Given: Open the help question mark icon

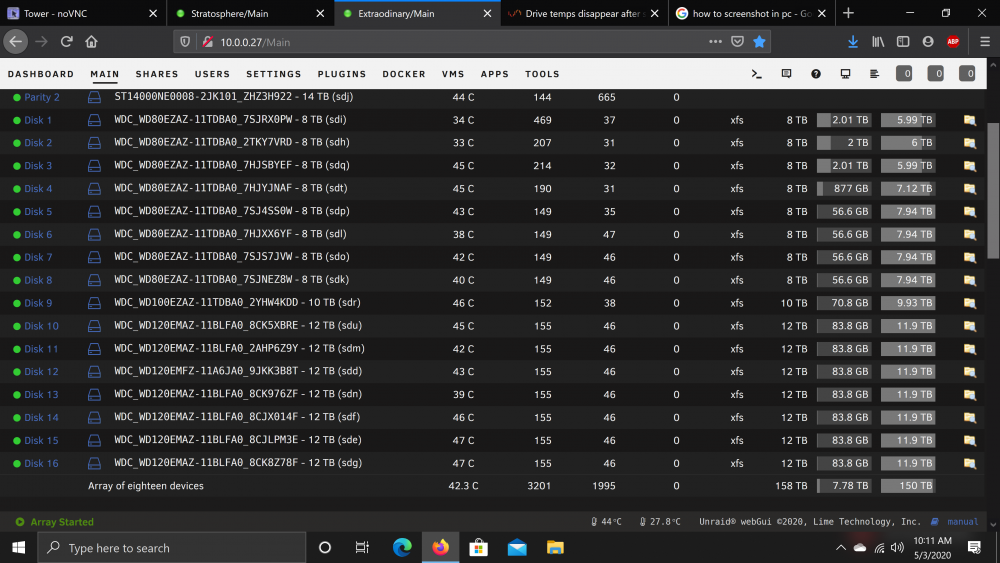Looking at the screenshot, I should pyautogui.click(x=816, y=74).
